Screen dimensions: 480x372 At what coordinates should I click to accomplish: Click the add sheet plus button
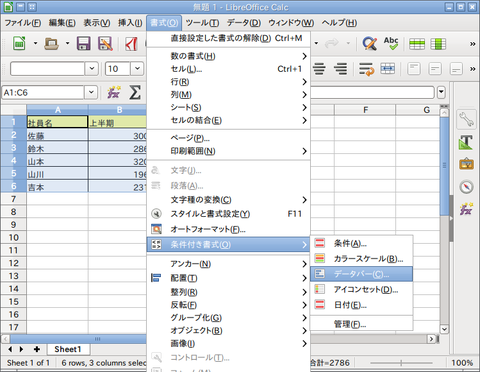pos(37,349)
